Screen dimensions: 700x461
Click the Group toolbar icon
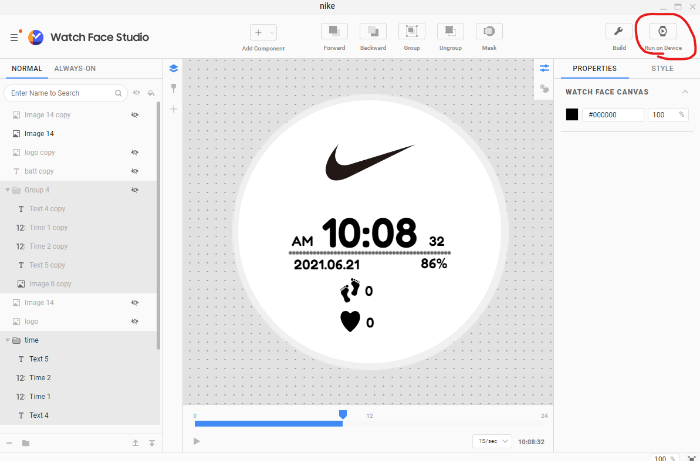point(411,31)
